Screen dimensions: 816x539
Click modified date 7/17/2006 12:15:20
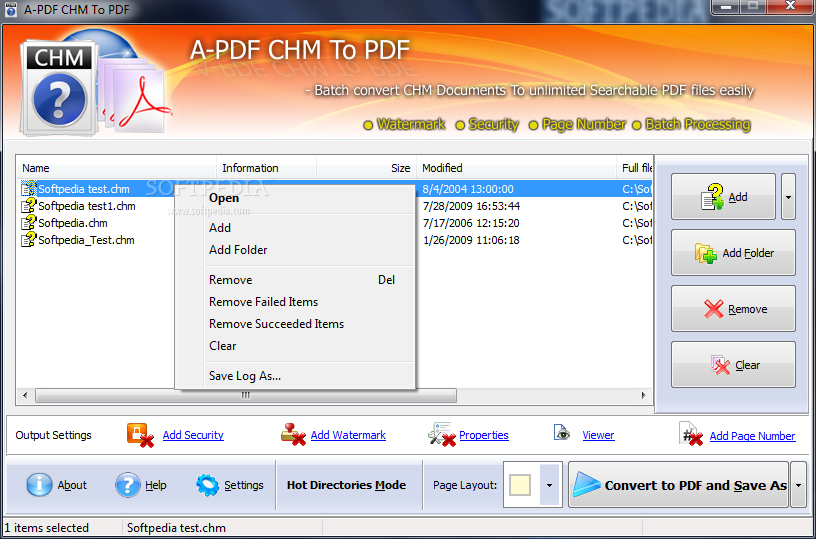tap(471, 223)
